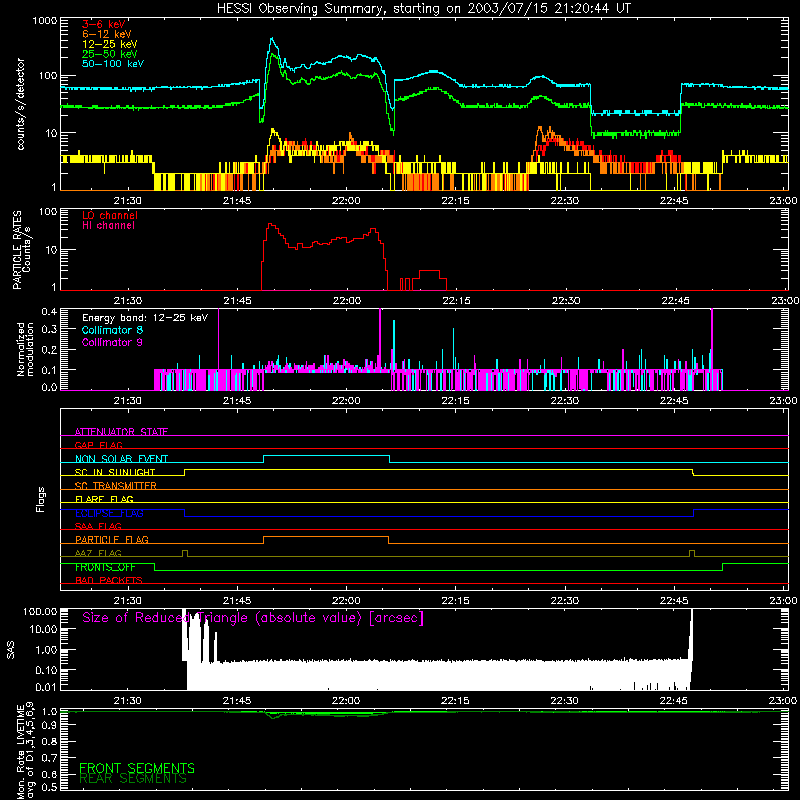
Task: Click the 22:30 tick under the modulation plot
Action: (565, 401)
